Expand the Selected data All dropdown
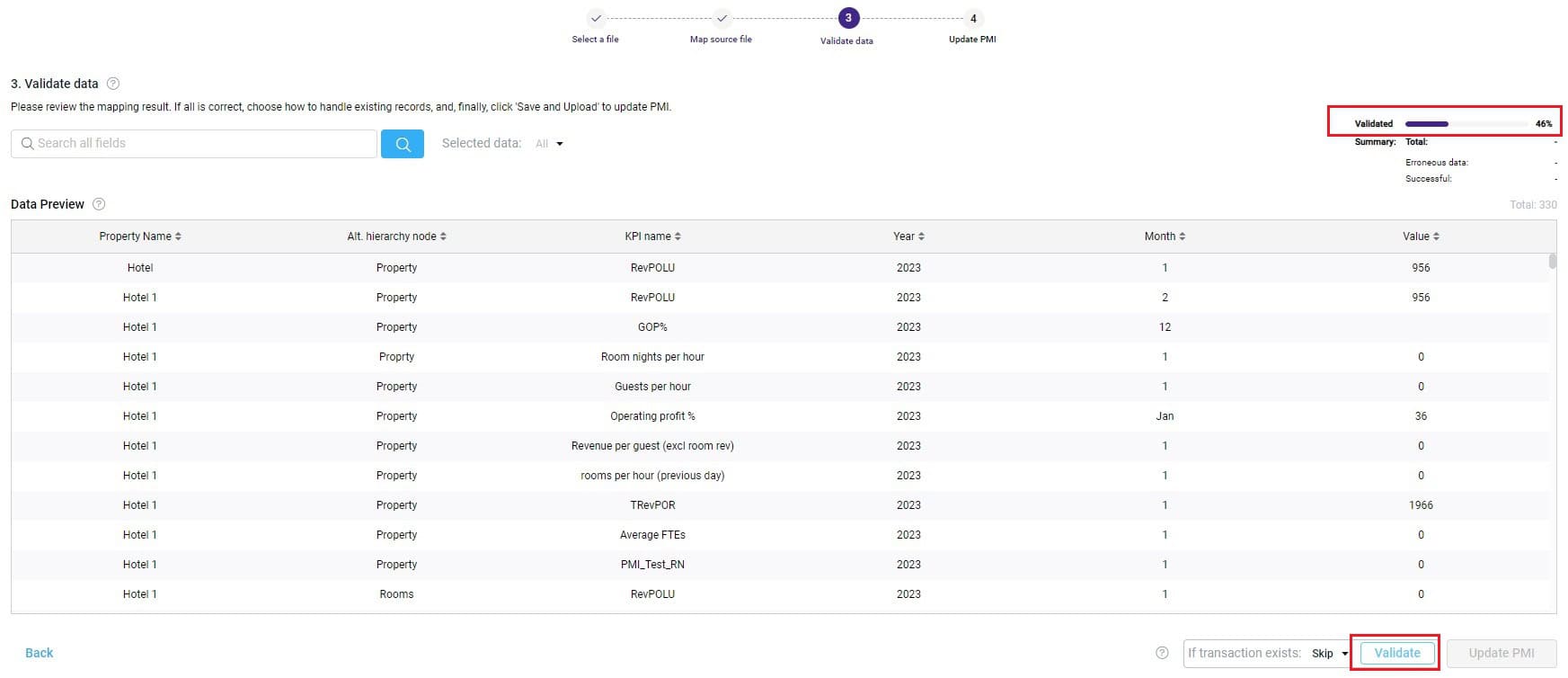This screenshot has width=1568, height=678. click(549, 144)
